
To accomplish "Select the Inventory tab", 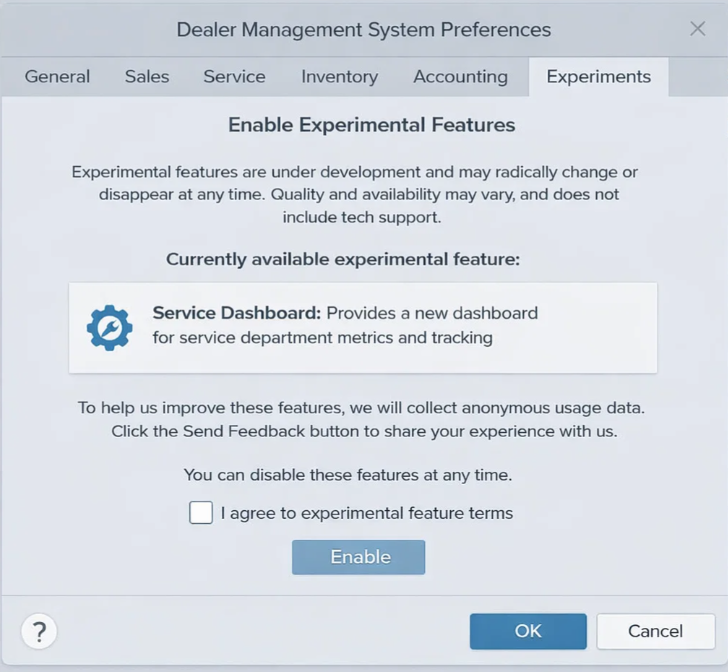I will (x=339, y=77).
